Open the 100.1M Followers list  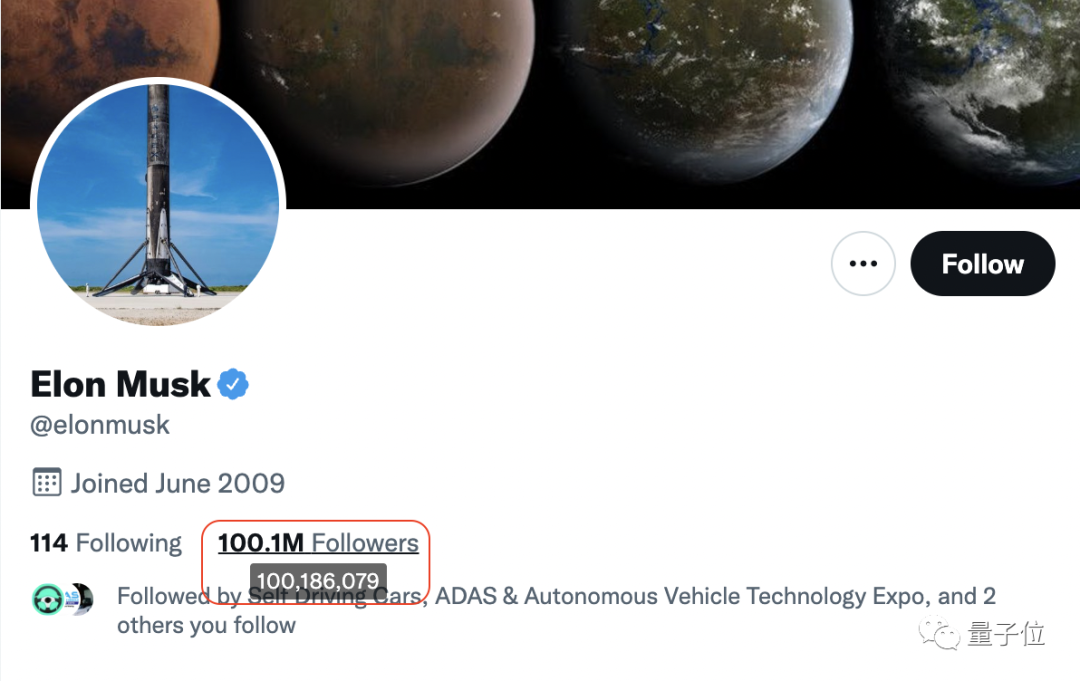click(318, 543)
